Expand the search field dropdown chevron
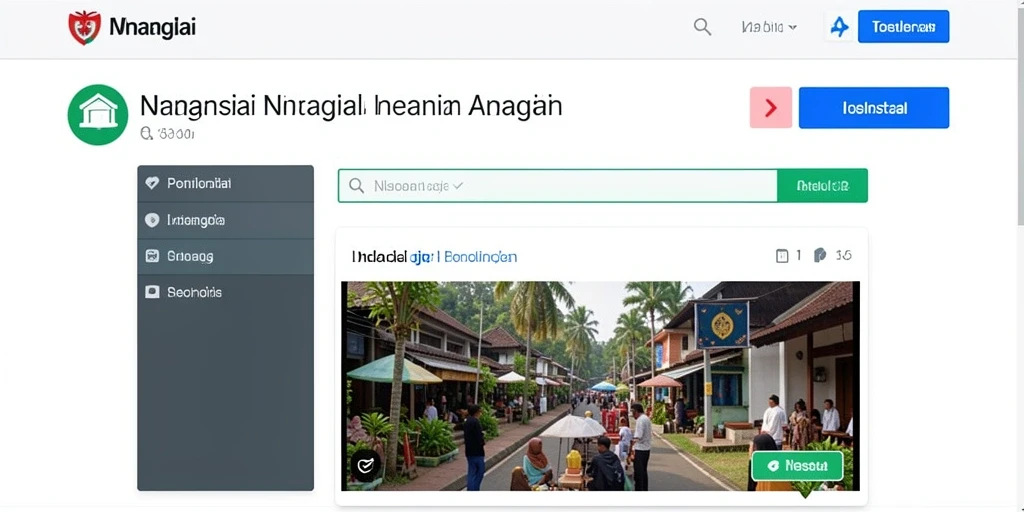 pos(458,185)
